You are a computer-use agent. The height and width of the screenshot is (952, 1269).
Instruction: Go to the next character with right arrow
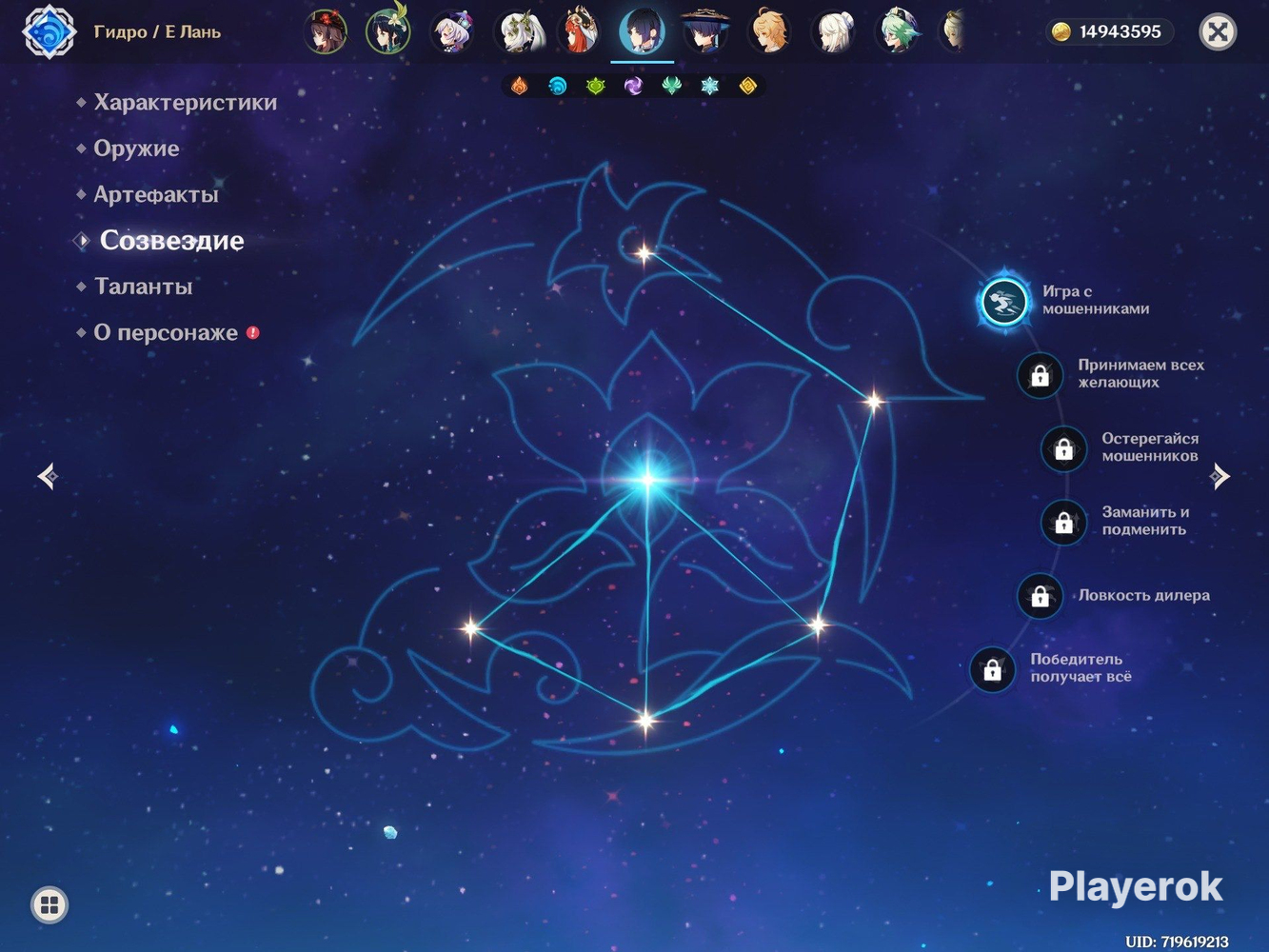pos(1219,476)
